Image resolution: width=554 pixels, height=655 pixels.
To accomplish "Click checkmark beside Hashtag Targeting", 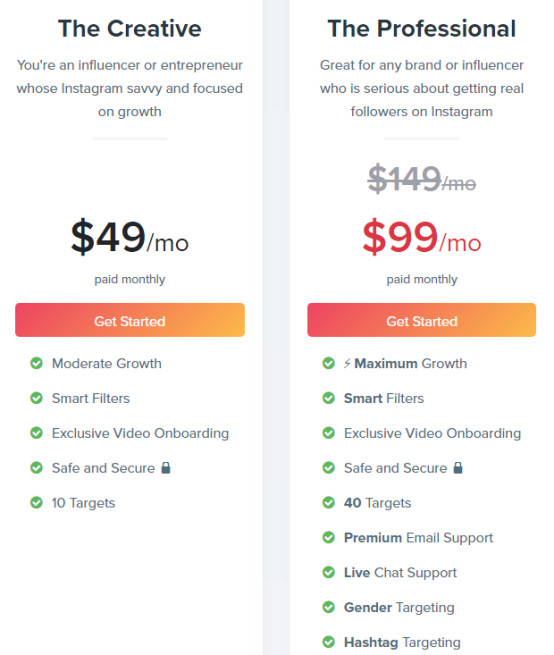I will 328,642.
